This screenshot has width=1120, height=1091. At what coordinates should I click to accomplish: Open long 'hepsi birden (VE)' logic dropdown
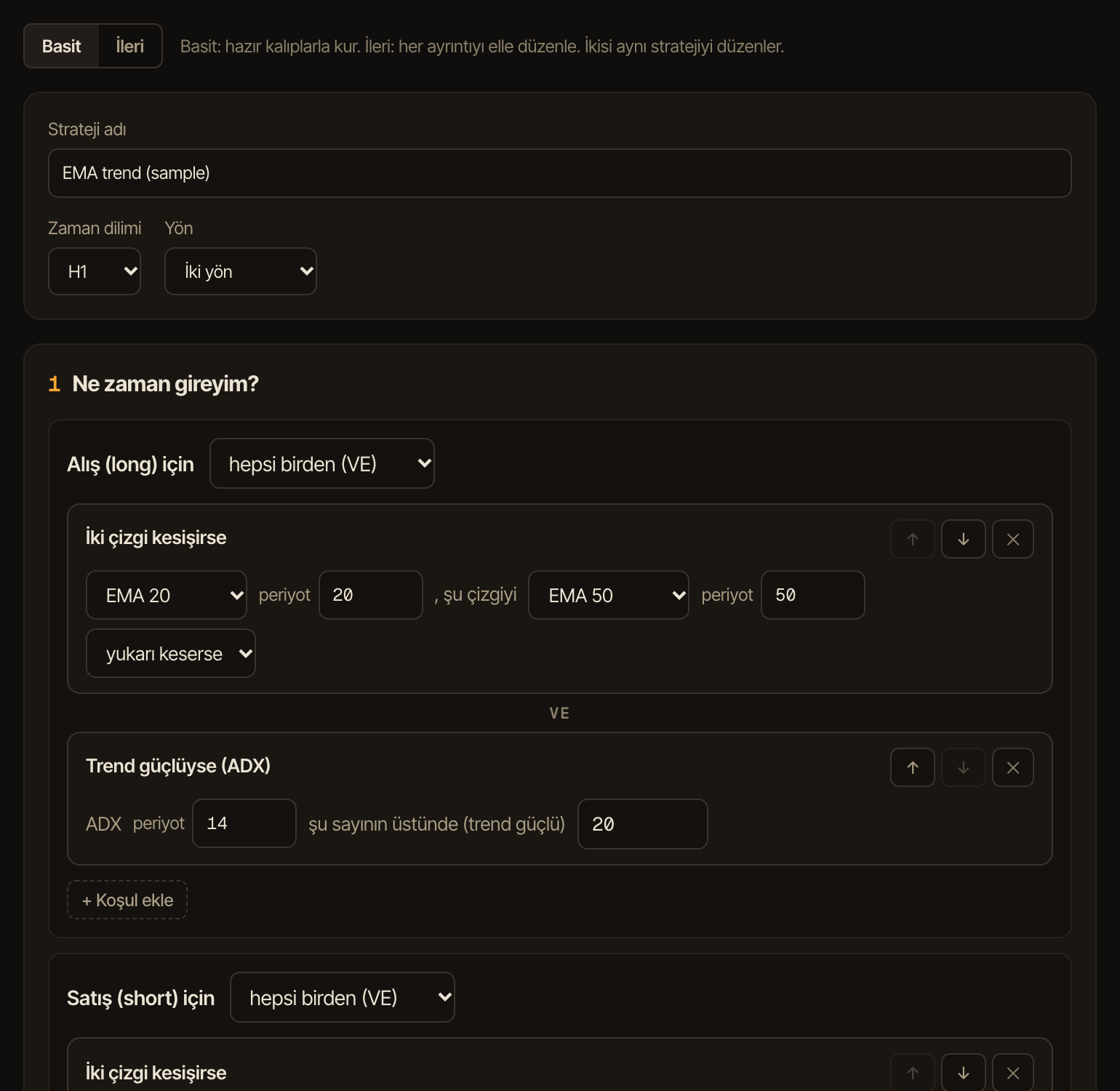click(322, 463)
